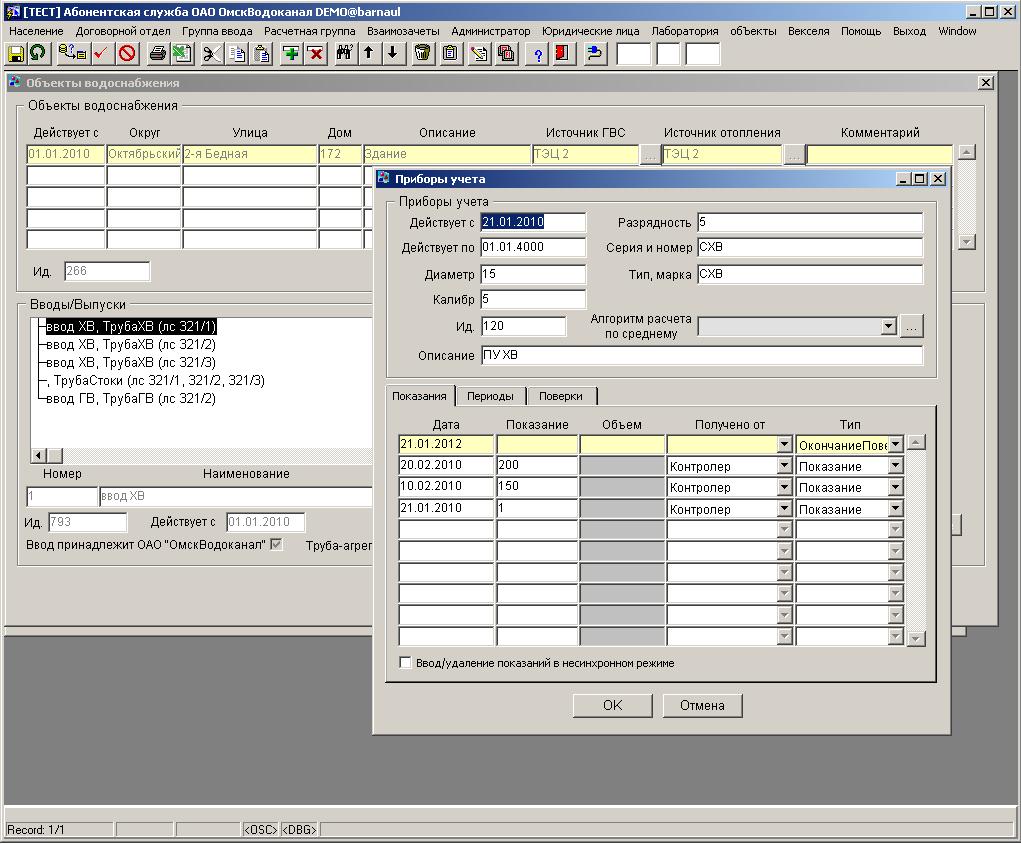1021x844 pixels.
Task: Open the 'Лаборатория' menu
Action: click(x=684, y=31)
